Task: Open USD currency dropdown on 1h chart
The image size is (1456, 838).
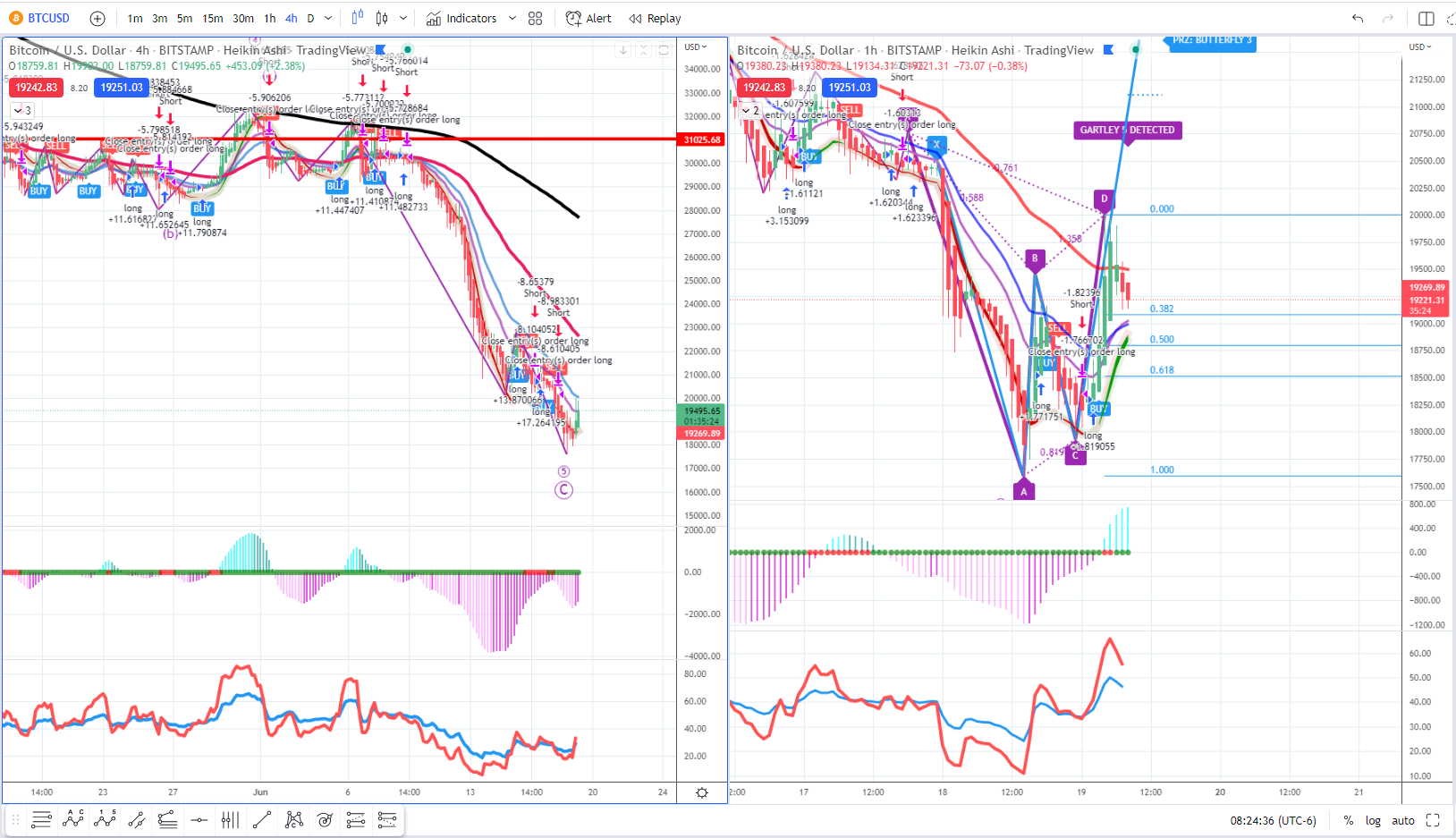Action: tap(1420, 47)
